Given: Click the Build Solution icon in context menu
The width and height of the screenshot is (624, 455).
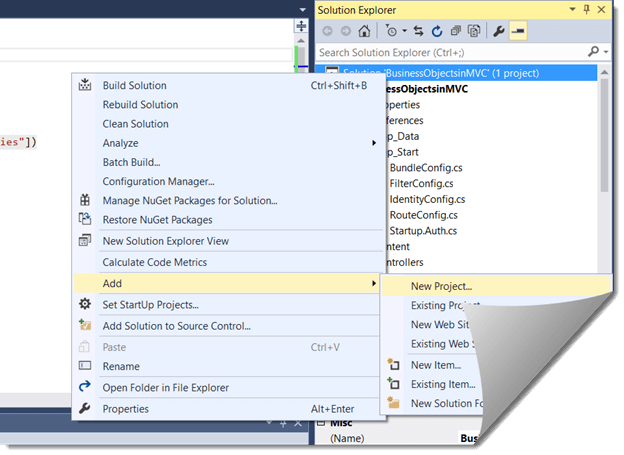Looking at the screenshot, I should tap(85, 85).
